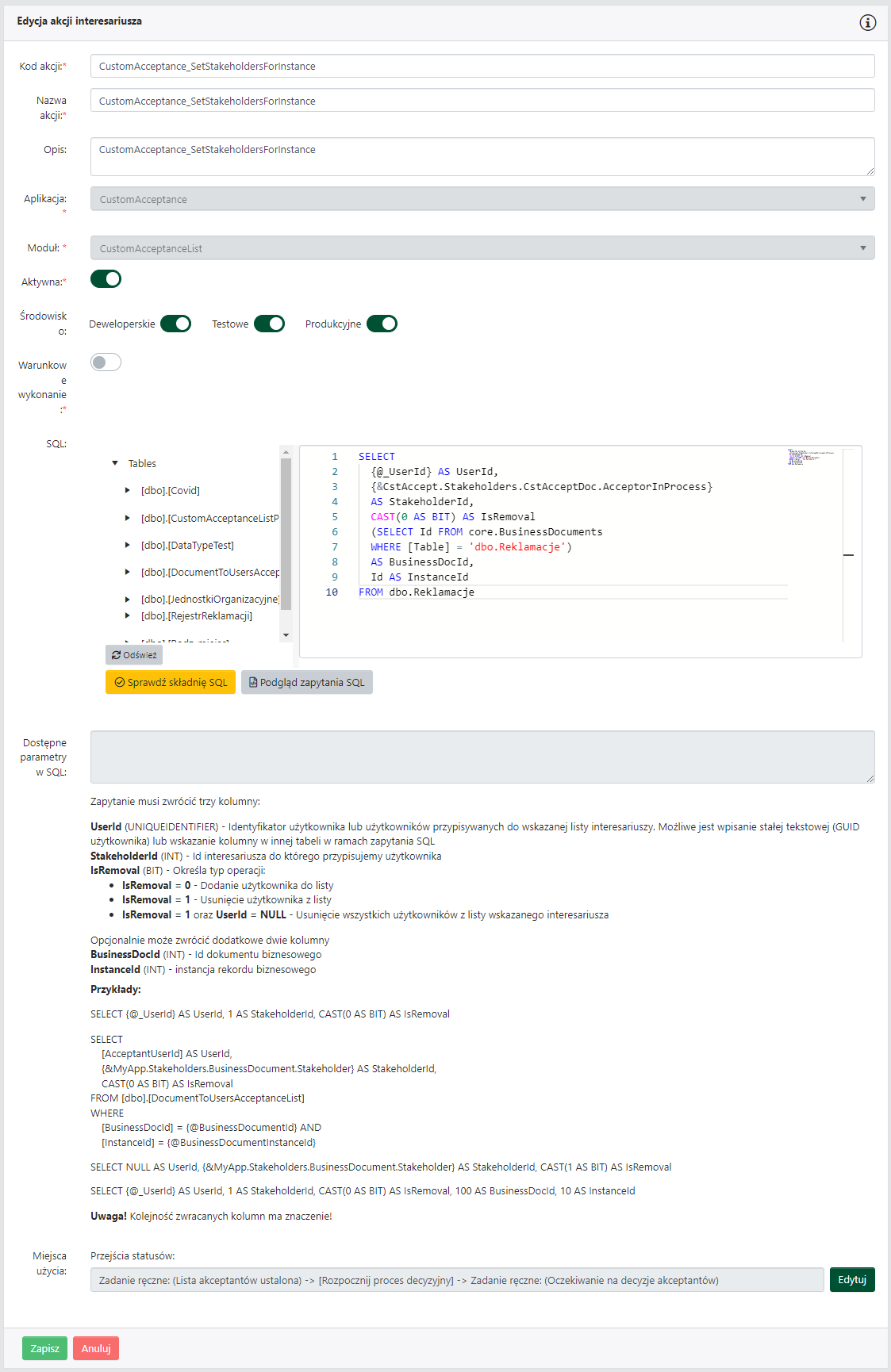Click the Edytuj button
Screen dimensions: 891x1372
point(852,1279)
